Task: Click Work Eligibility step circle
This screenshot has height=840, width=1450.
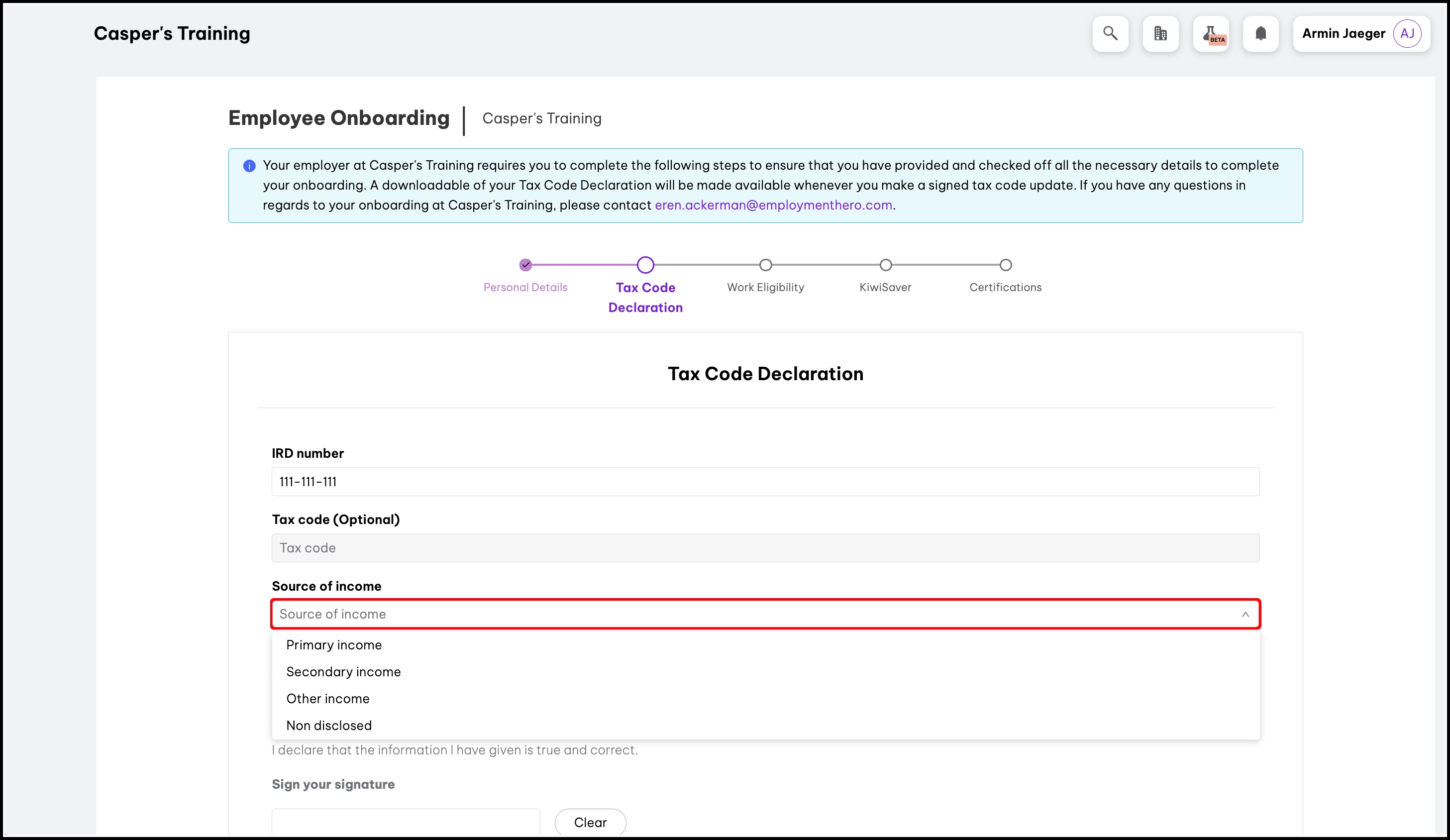Action: coord(765,265)
